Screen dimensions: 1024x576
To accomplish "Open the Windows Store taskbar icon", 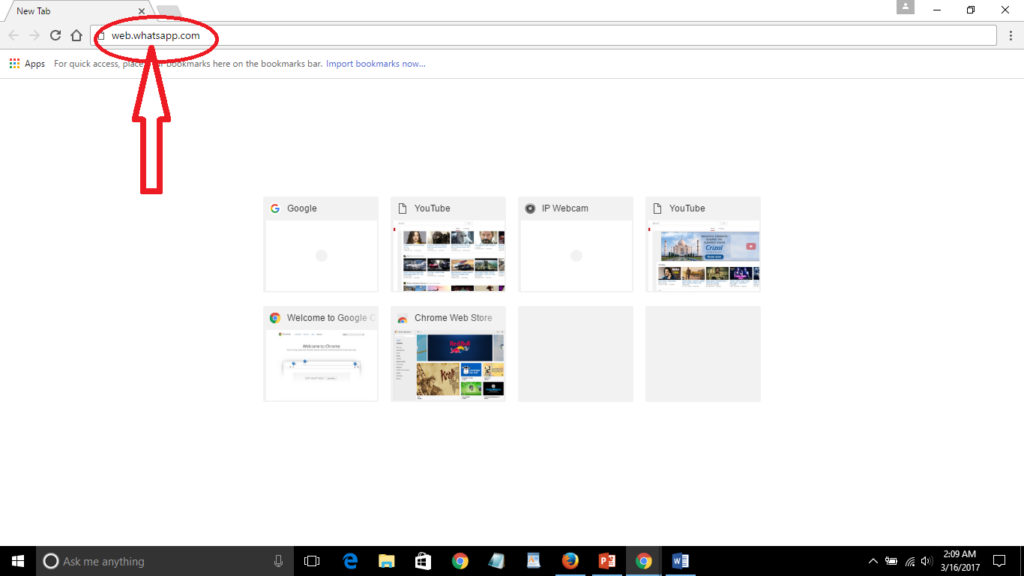I will [423, 561].
